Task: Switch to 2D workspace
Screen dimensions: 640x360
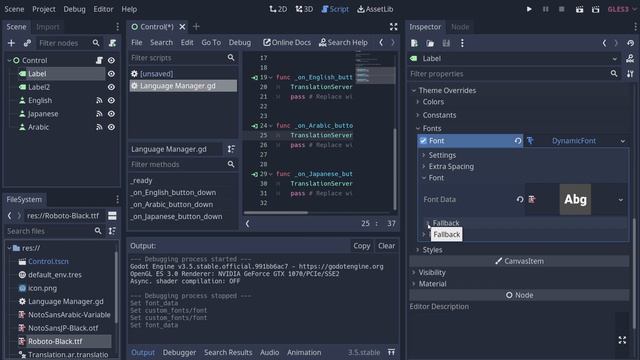Action: point(278,9)
